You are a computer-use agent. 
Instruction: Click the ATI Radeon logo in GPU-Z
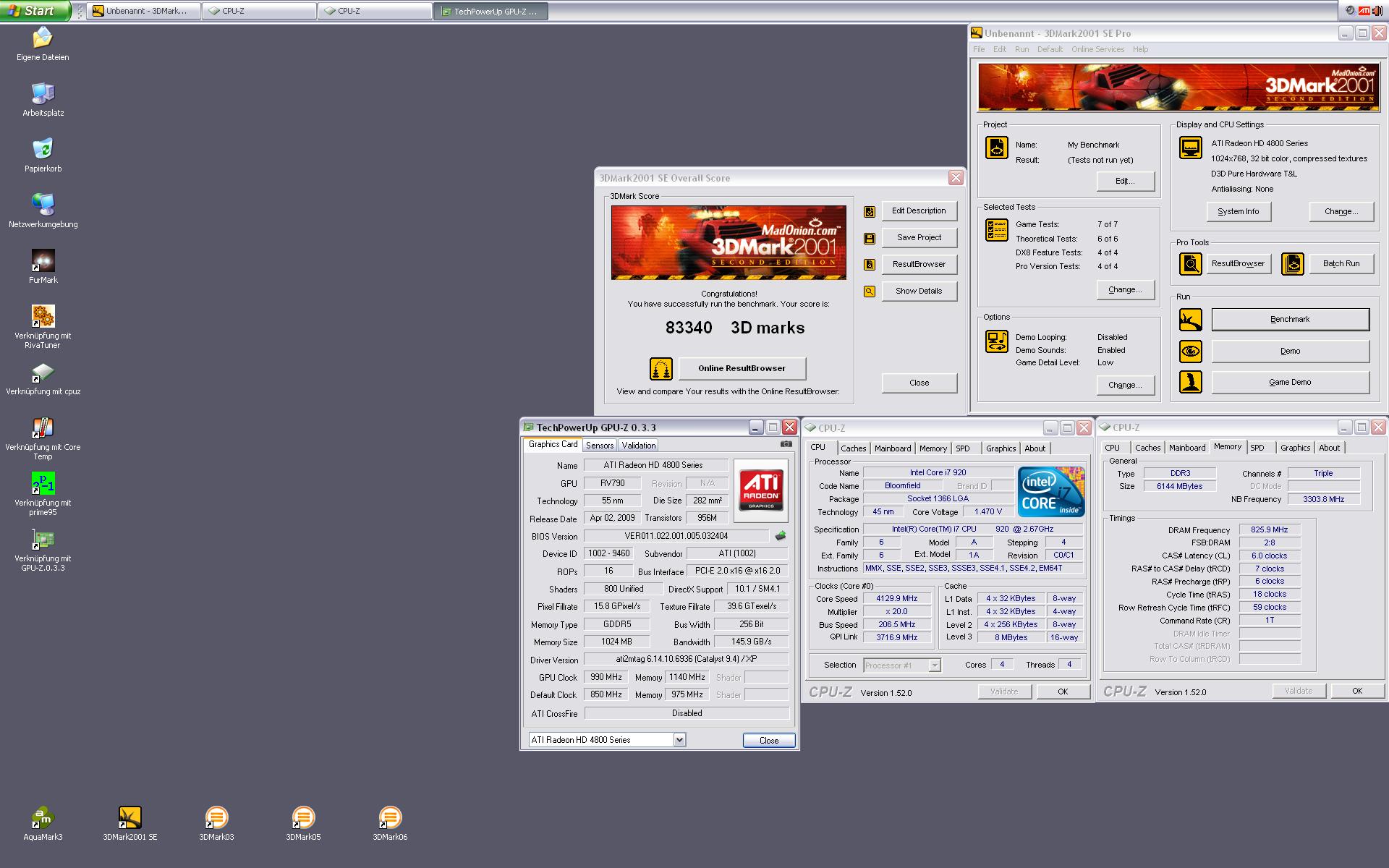click(x=761, y=490)
